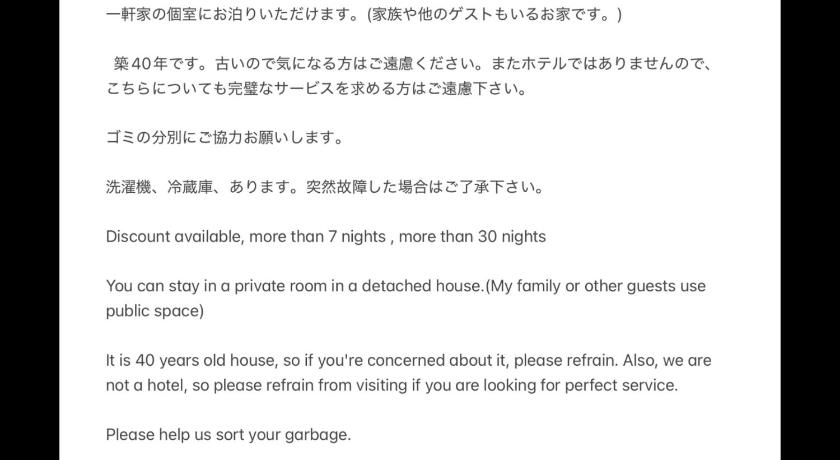Viewport: 840px width, 460px height.
Task: Click the parenthetical "家族や他のゲストもいるお家です"
Action: 495,15
